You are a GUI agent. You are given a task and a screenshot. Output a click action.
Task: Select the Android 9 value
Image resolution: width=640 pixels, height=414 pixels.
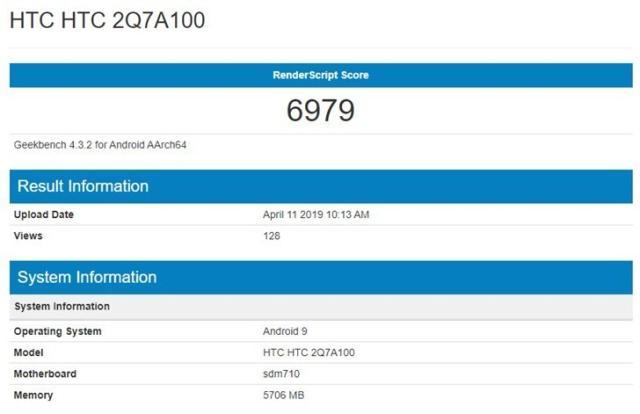click(x=285, y=331)
